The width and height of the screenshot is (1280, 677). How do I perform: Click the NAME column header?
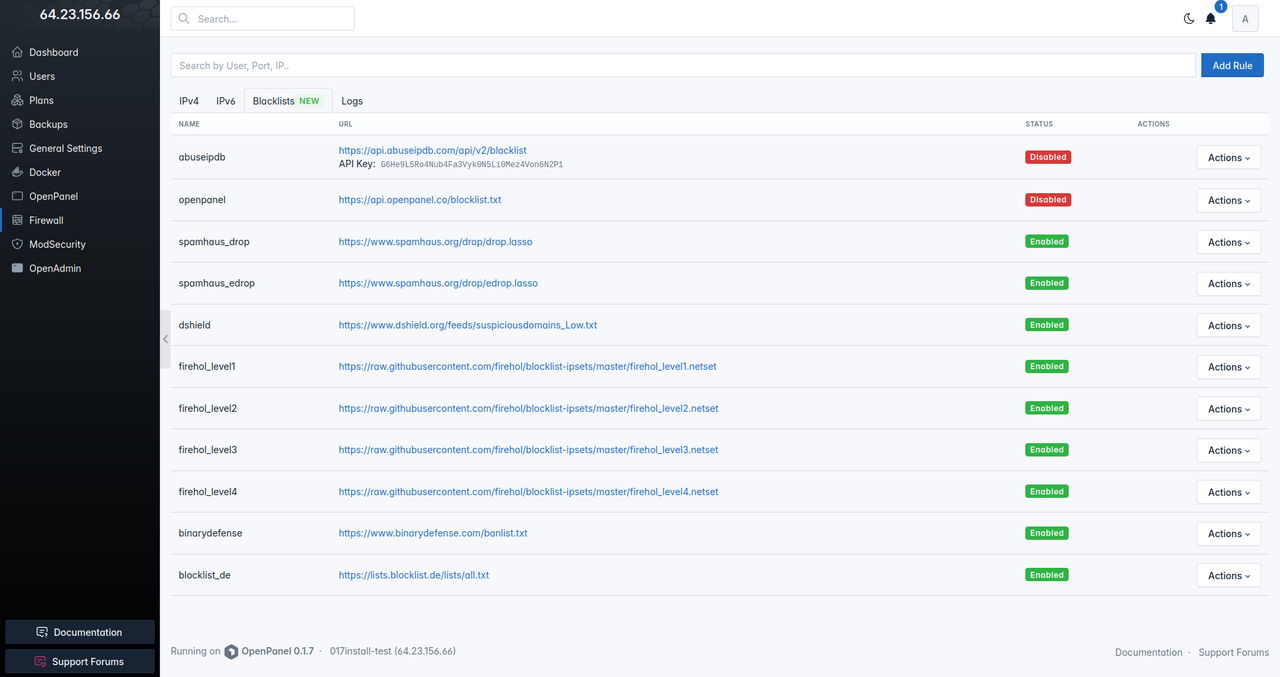[x=189, y=124]
